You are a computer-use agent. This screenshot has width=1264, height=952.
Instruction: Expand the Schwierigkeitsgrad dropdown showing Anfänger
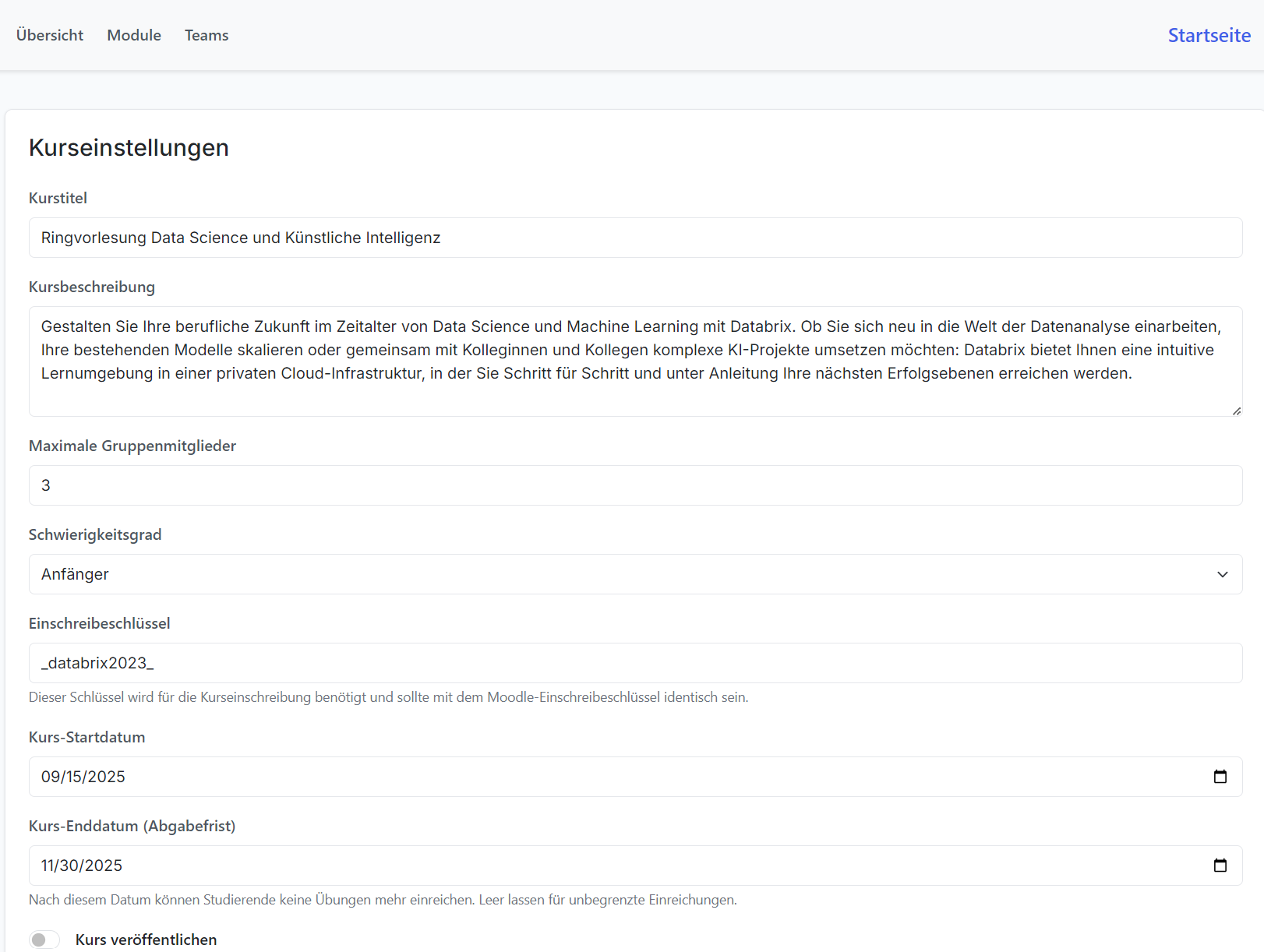(635, 574)
